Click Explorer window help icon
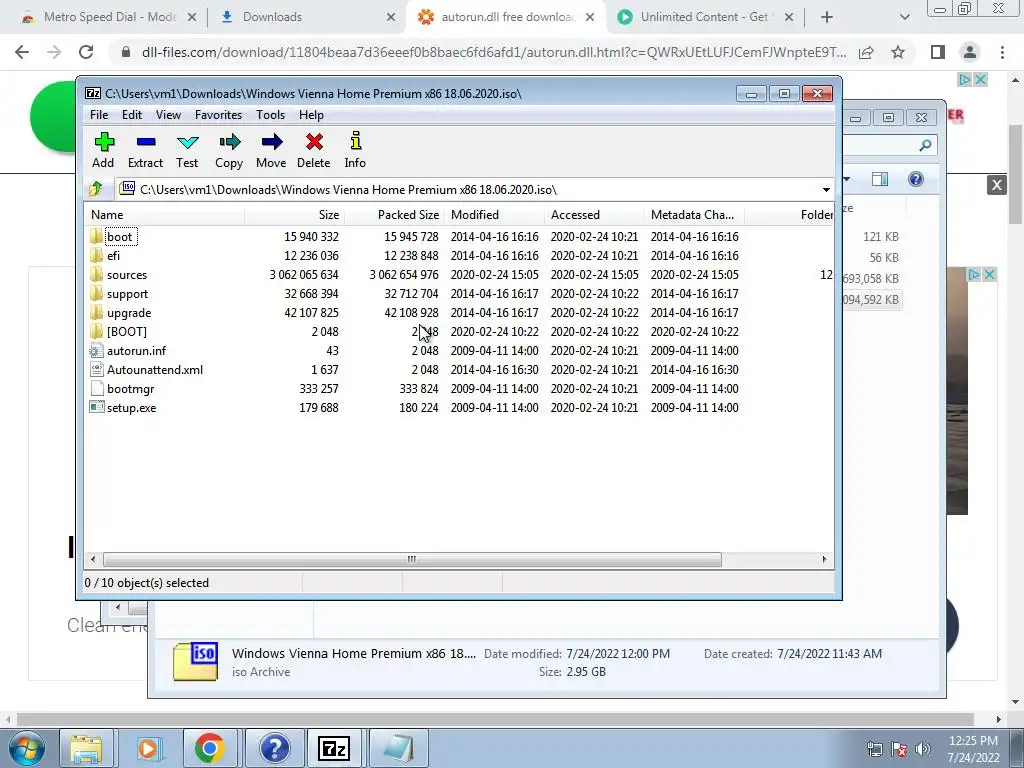The height and width of the screenshot is (768, 1024). [916, 179]
